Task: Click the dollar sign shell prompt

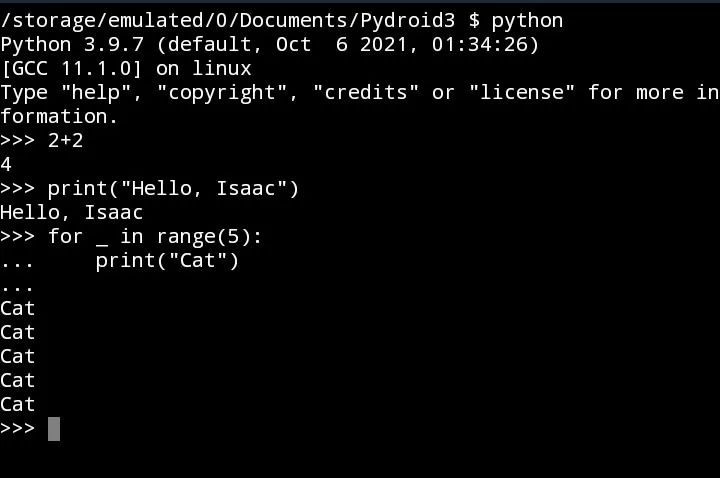Action: tap(474, 21)
